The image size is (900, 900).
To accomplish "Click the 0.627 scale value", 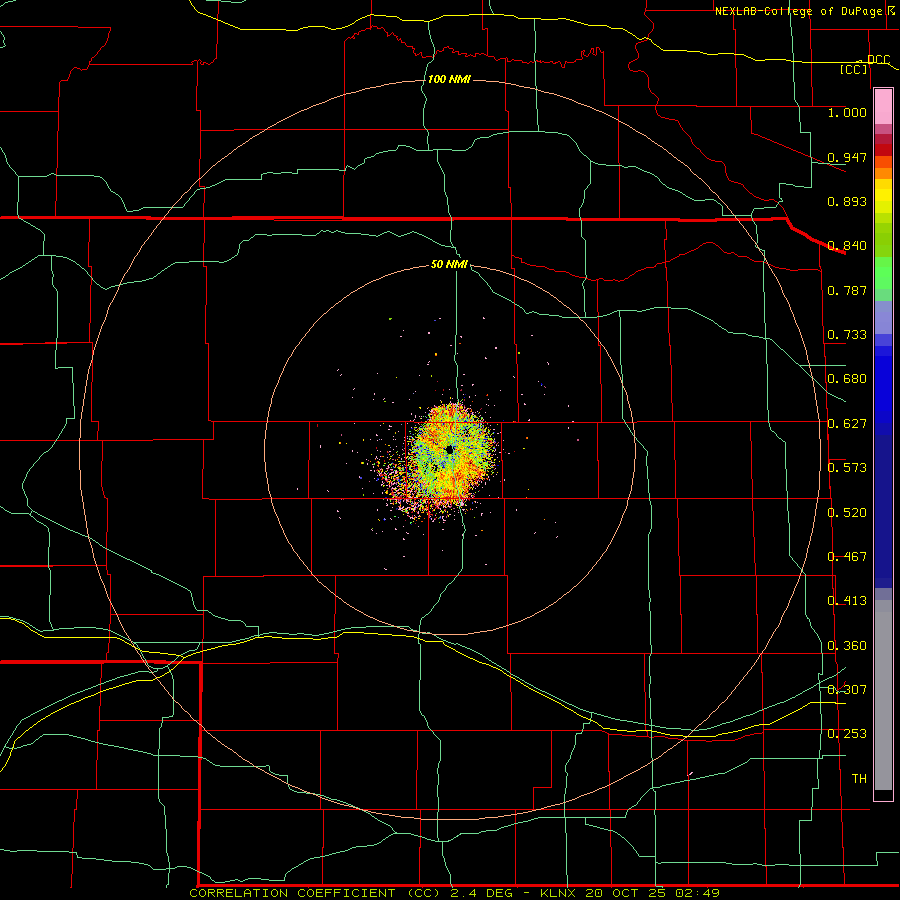I will (x=847, y=424).
